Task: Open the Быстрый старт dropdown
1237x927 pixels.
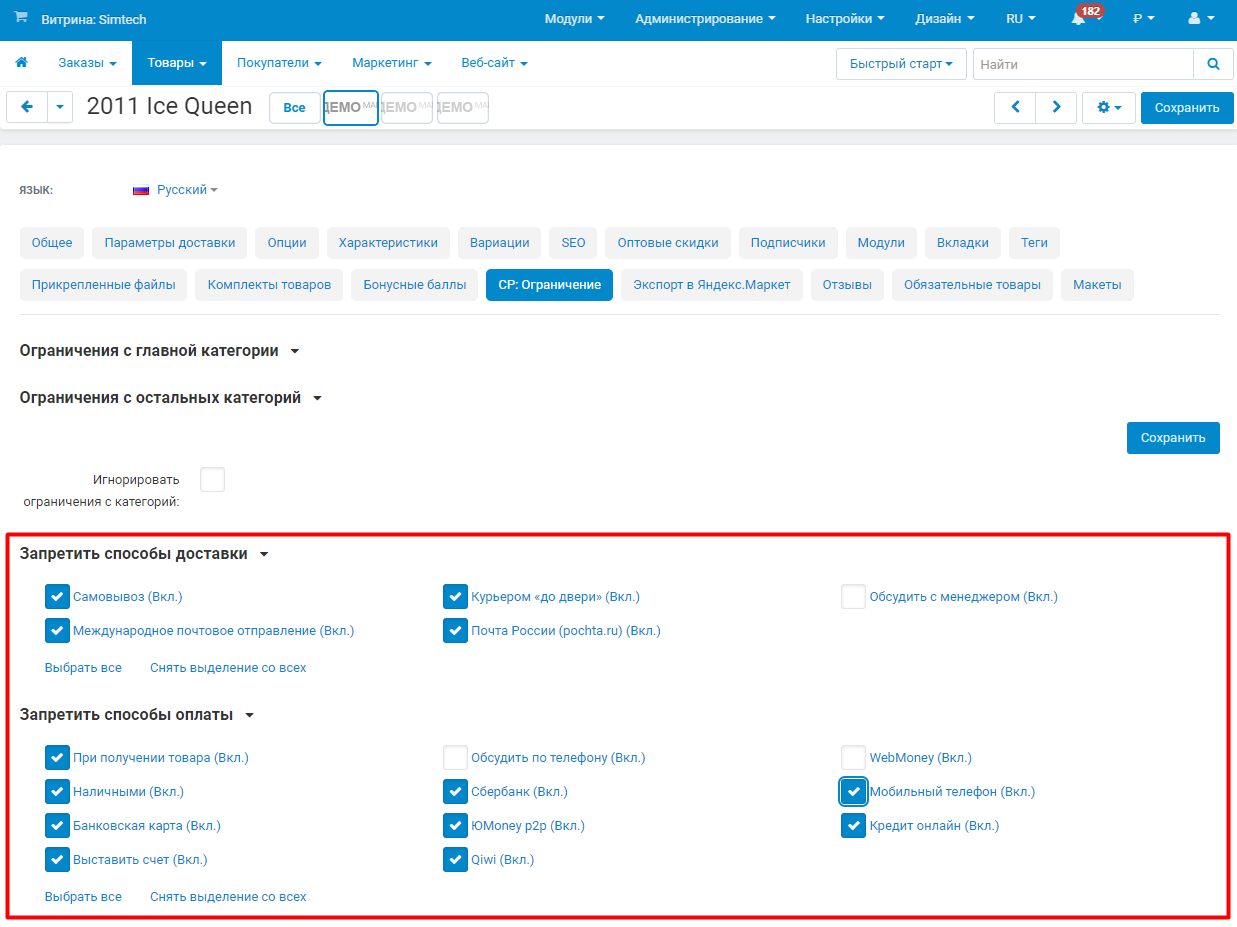Action: (901, 64)
